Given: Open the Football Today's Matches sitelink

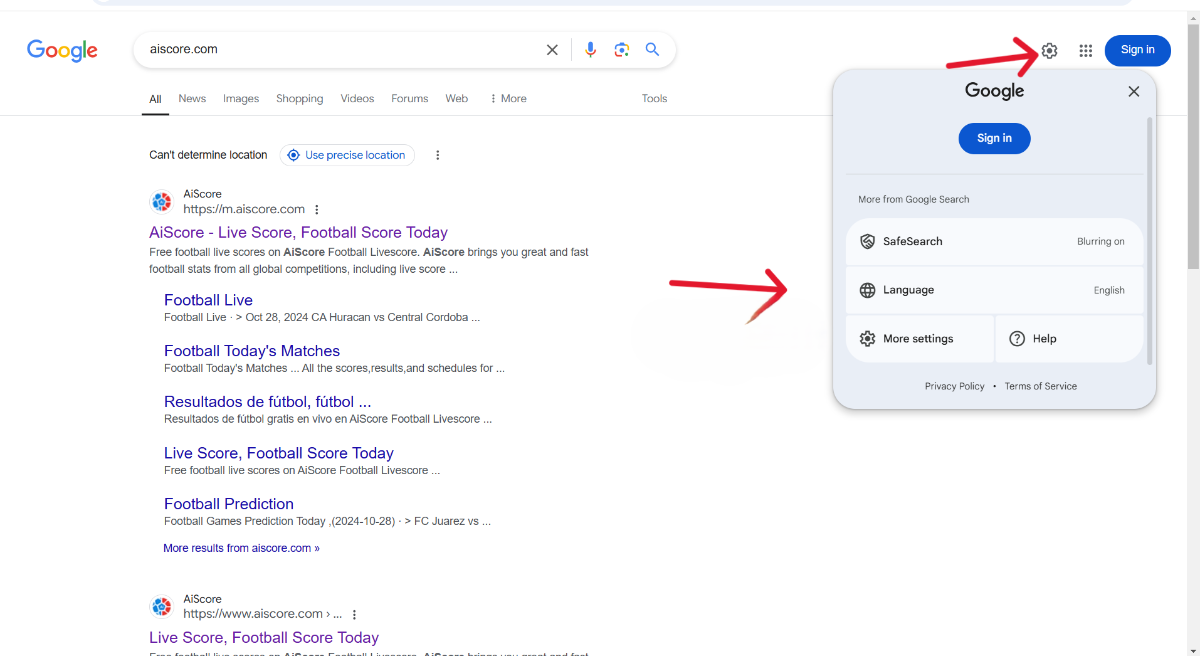Looking at the screenshot, I should (252, 351).
